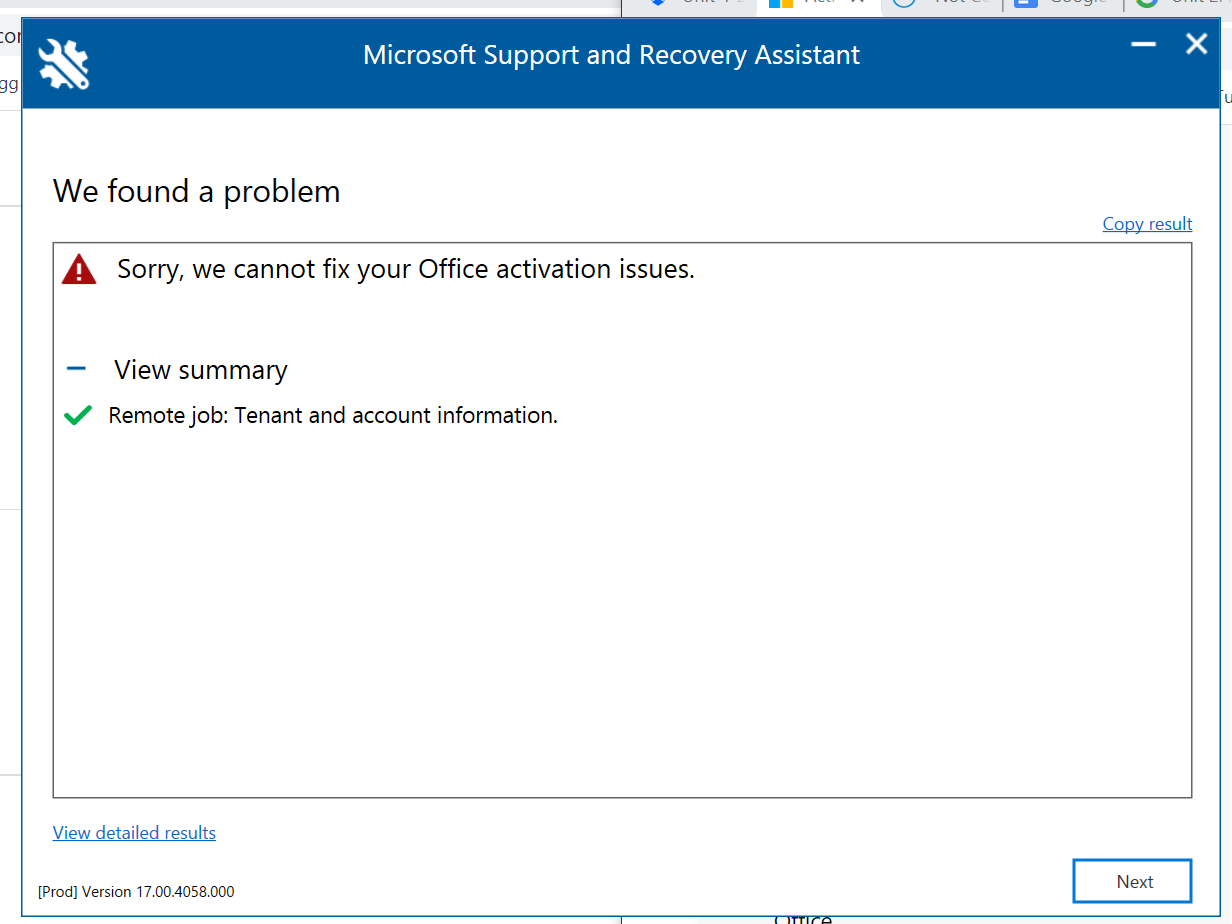Open View detailed results link
The width and height of the screenshot is (1232, 924).
pyautogui.click(x=134, y=833)
